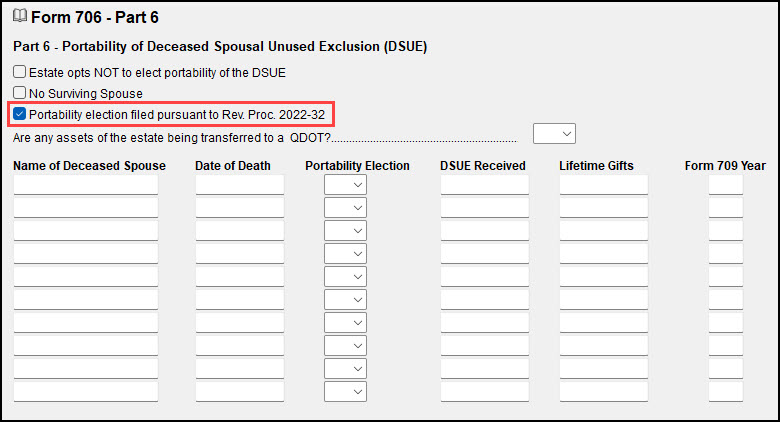Viewport: 780px width, 422px height.
Task: Select first Form 709 Year field
Action: click(x=726, y=185)
